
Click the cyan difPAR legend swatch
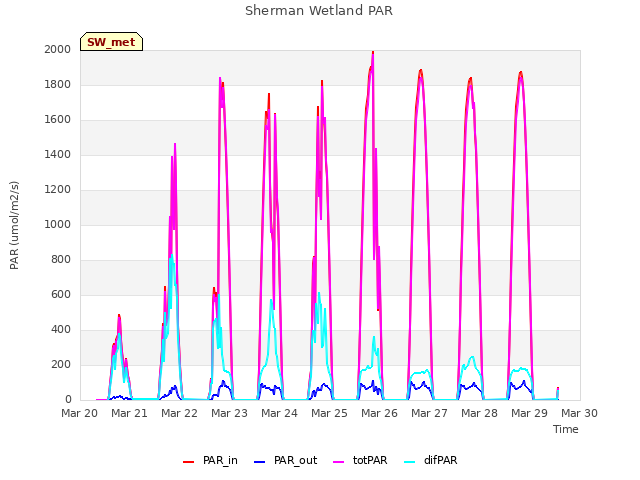pyautogui.click(x=409, y=462)
